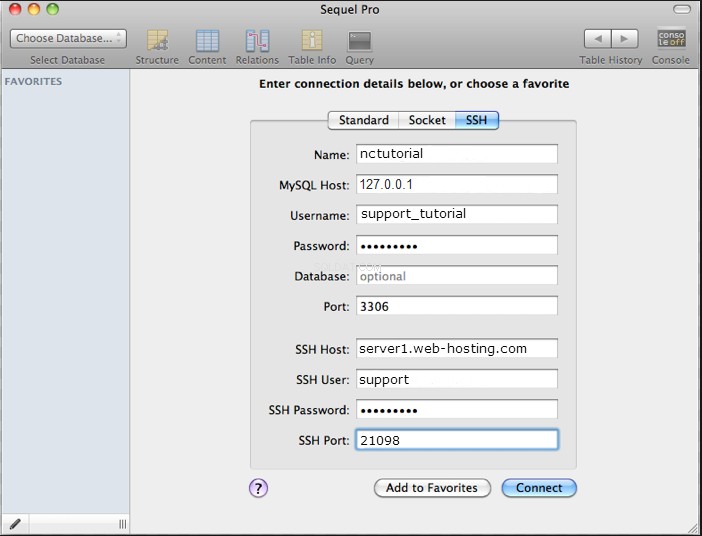This screenshot has width=702, height=536.
Task: Click the SSH Port field showing 21098
Action: pos(457,440)
